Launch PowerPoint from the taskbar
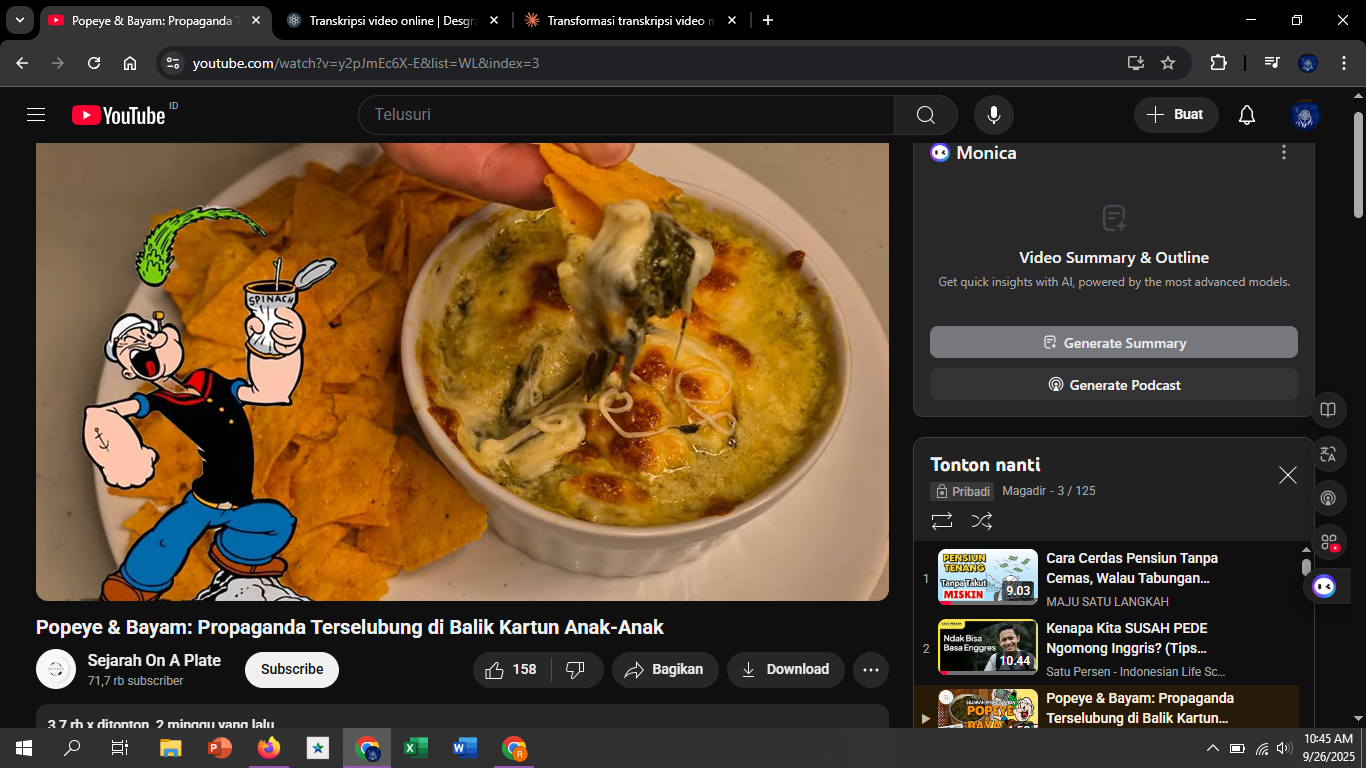Screen dimensions: 1366x768 coord(220,748)
